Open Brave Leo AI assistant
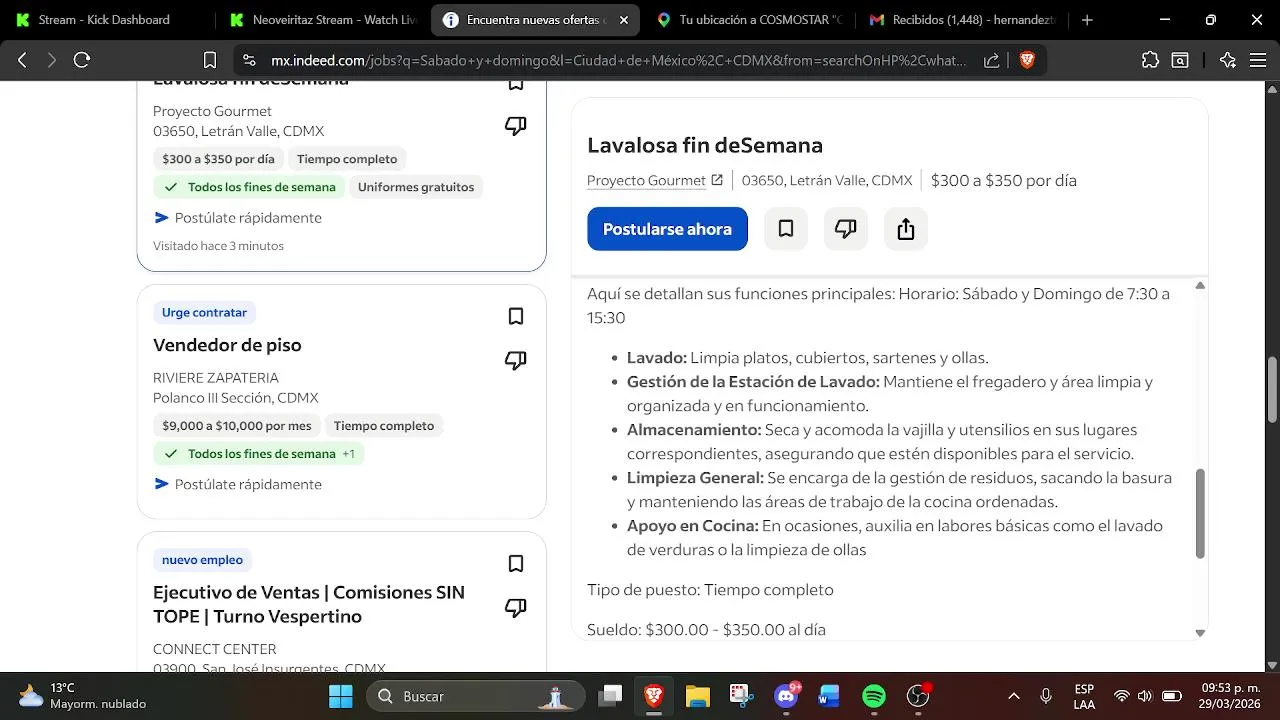Image resolution: width=1280 pixels, height=720 pixels. click(x=1228, y=60)
